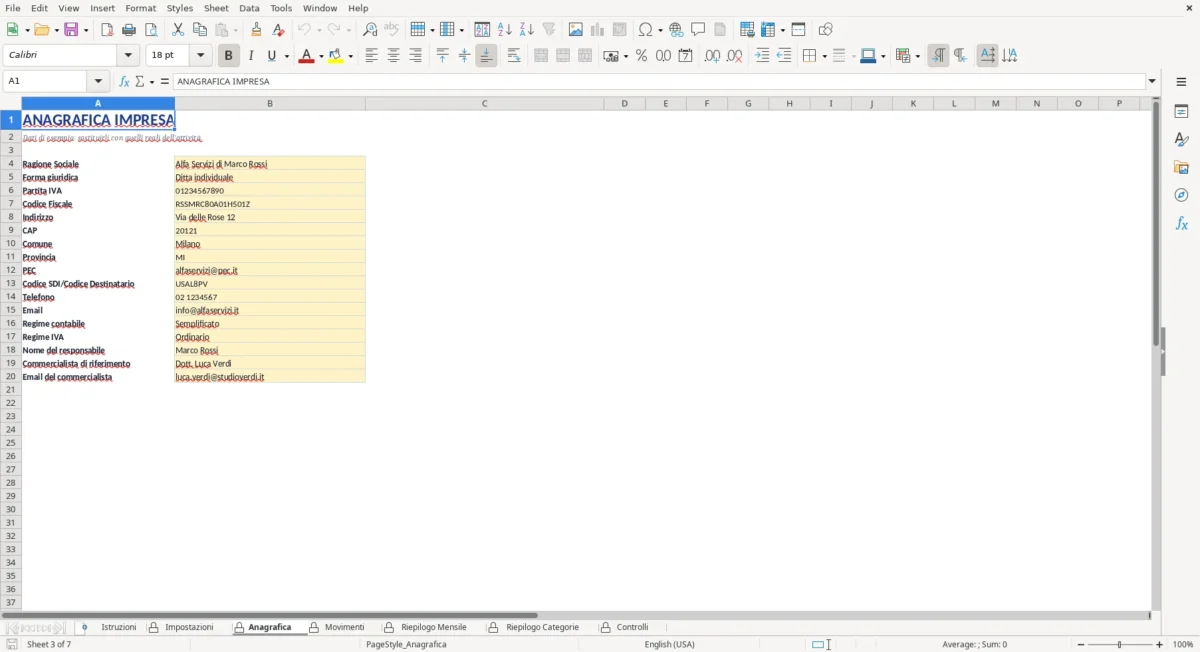
Task: Click the Draw Functions shapes icon
Action: pos(826,30)
